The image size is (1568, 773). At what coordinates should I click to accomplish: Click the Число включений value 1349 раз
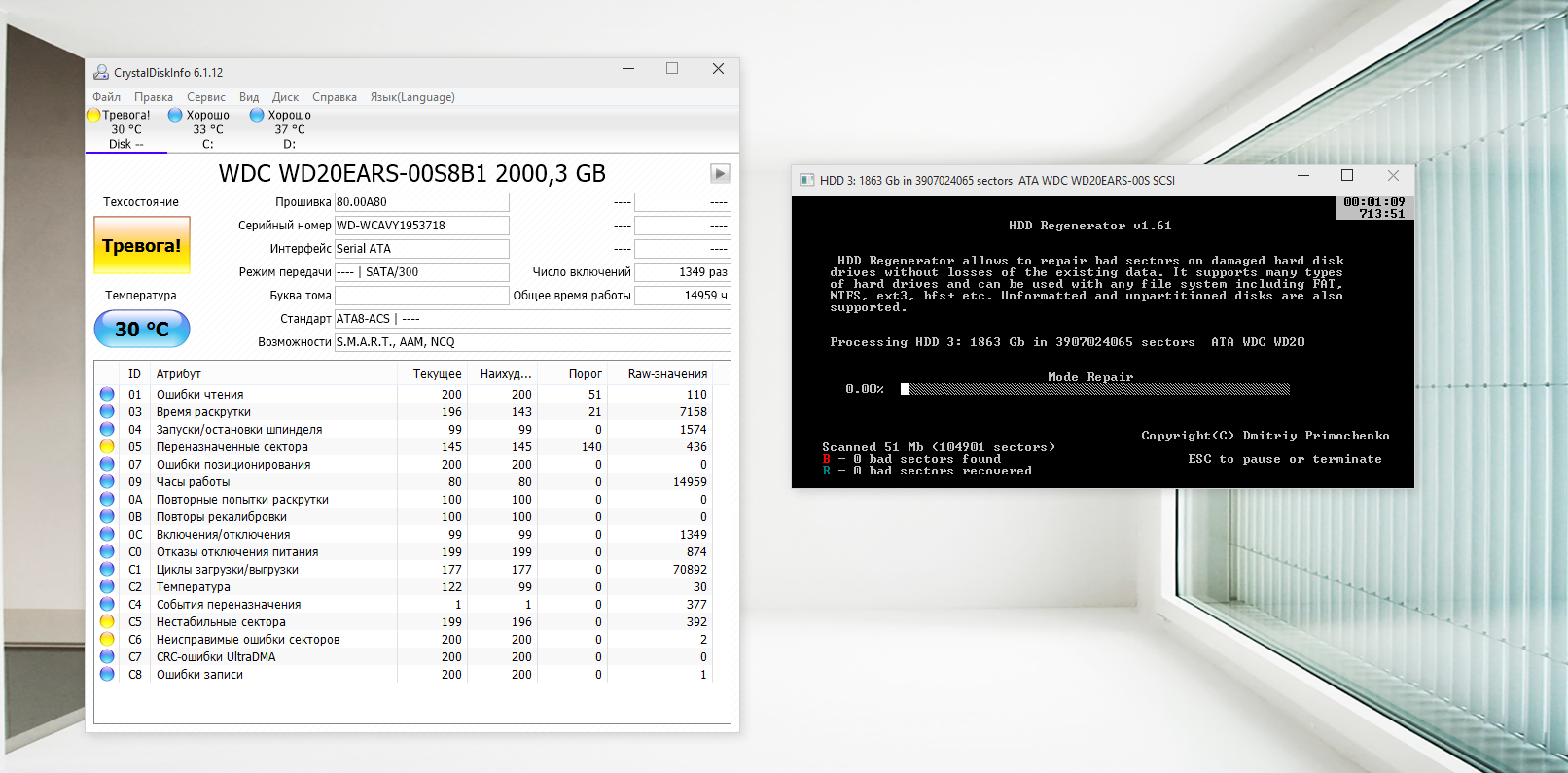click(683, 272)
